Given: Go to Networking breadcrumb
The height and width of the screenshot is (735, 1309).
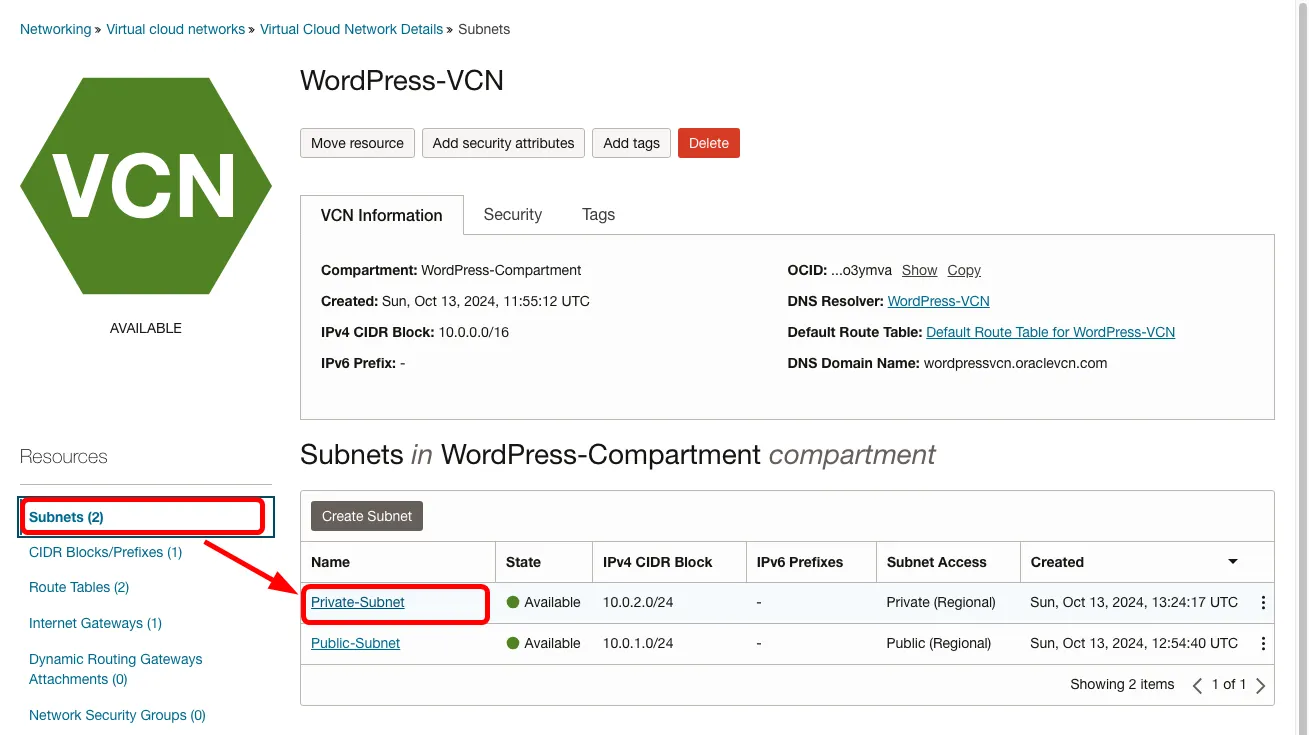Looking at the screenshot, I should click(x=55, y=29).
